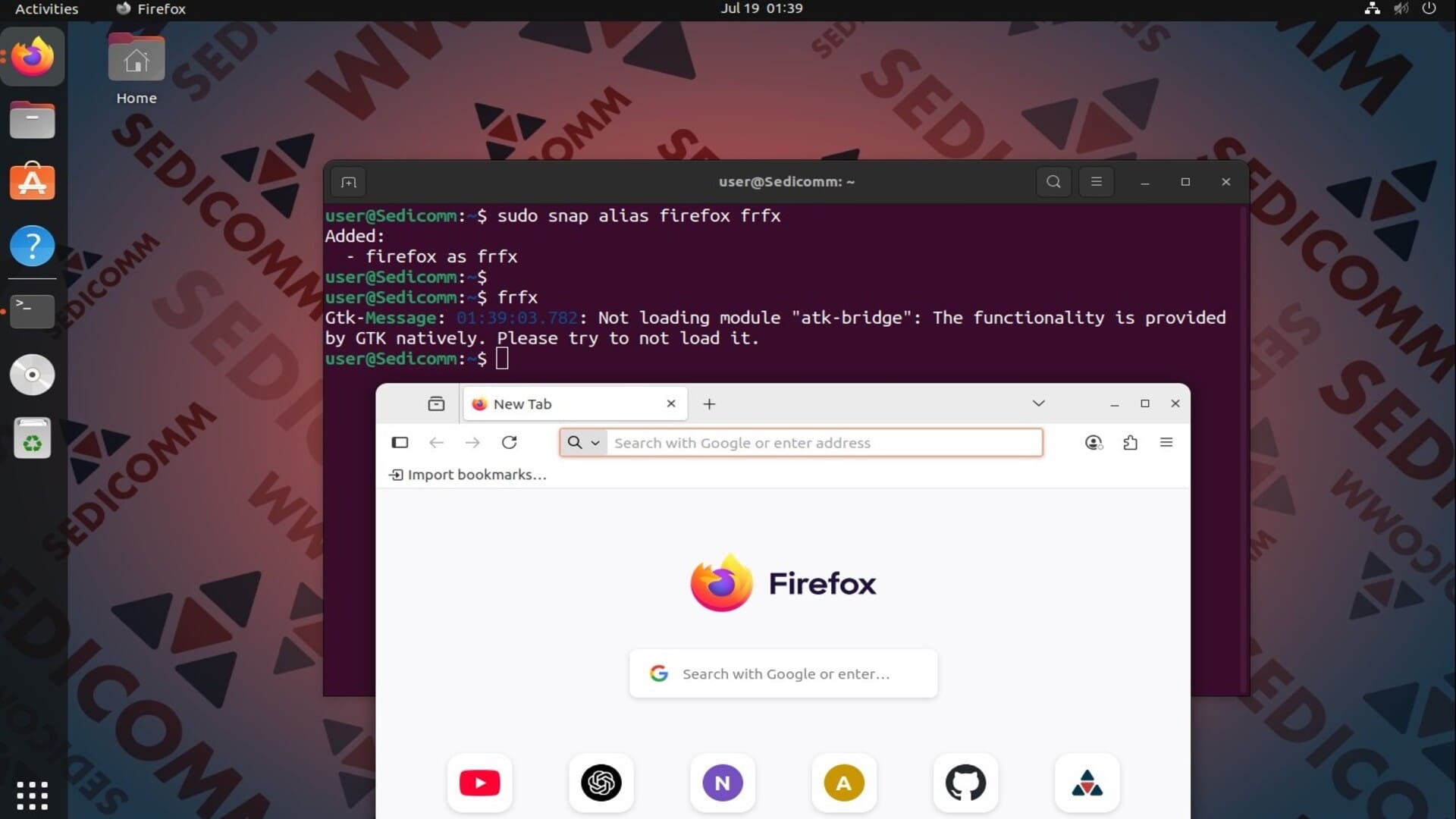Maximize the terminal window

click(x=1185, y=182)
